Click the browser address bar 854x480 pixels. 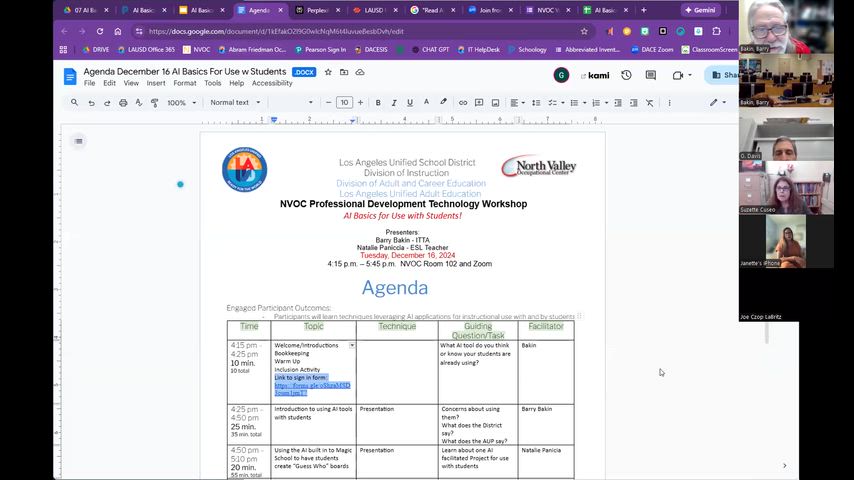359,32
